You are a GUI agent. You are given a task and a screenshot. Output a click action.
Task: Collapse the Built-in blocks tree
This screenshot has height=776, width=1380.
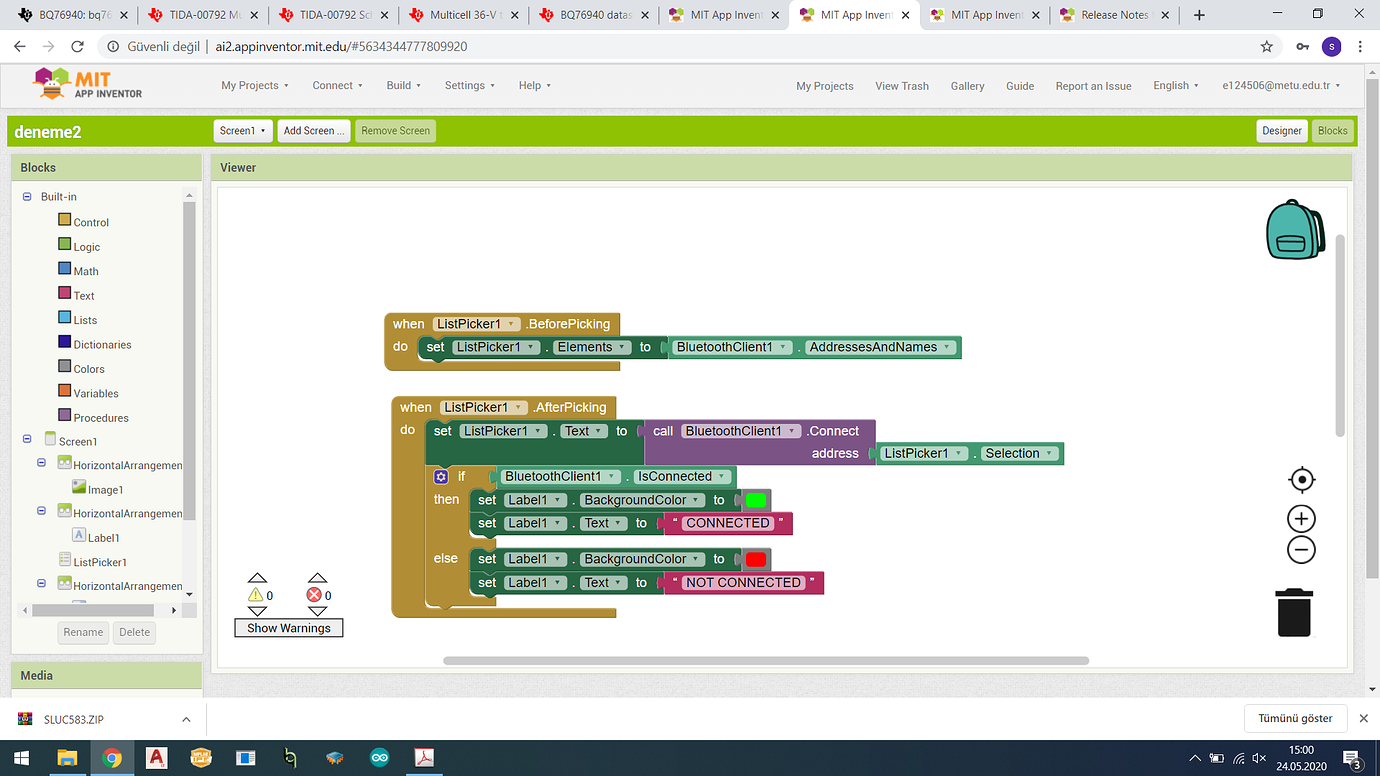point(27,197)
